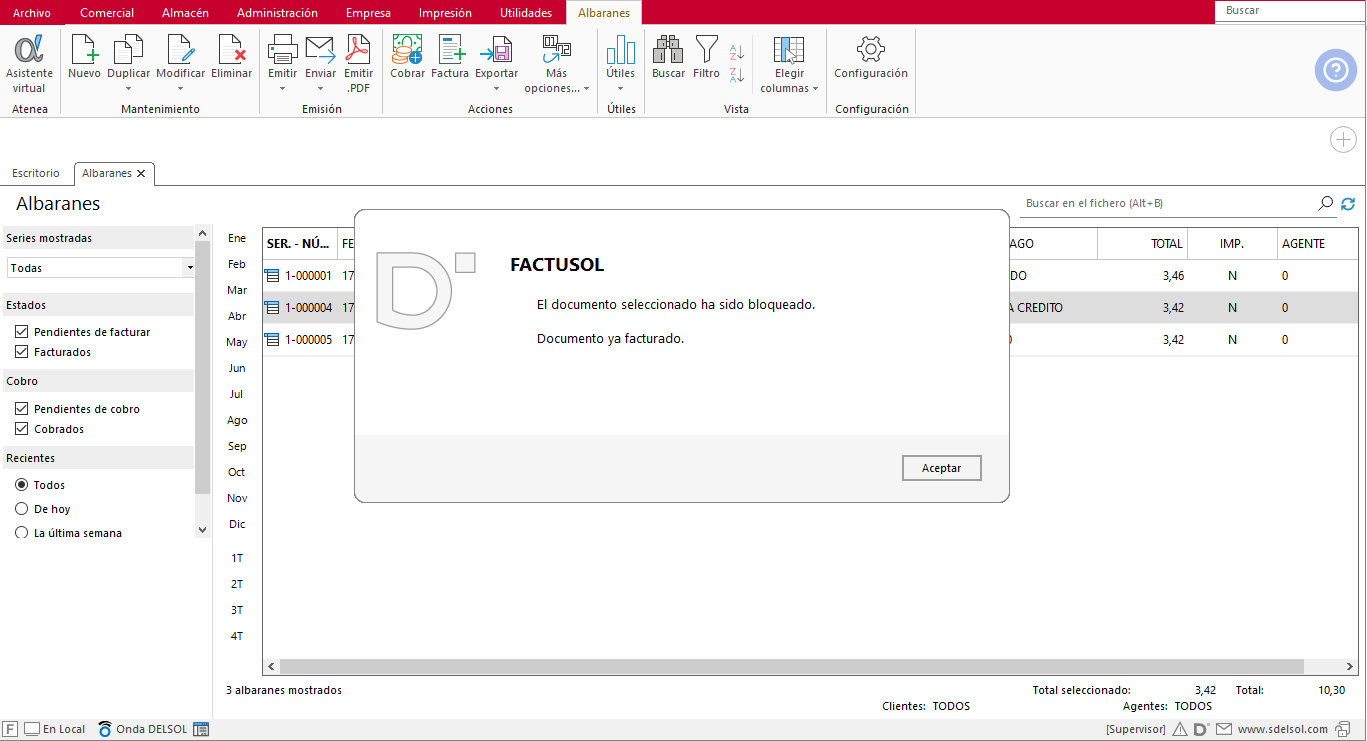Click the TOTAL column header
This screenshot has width=1367, height=741.
coord(1143,243)
